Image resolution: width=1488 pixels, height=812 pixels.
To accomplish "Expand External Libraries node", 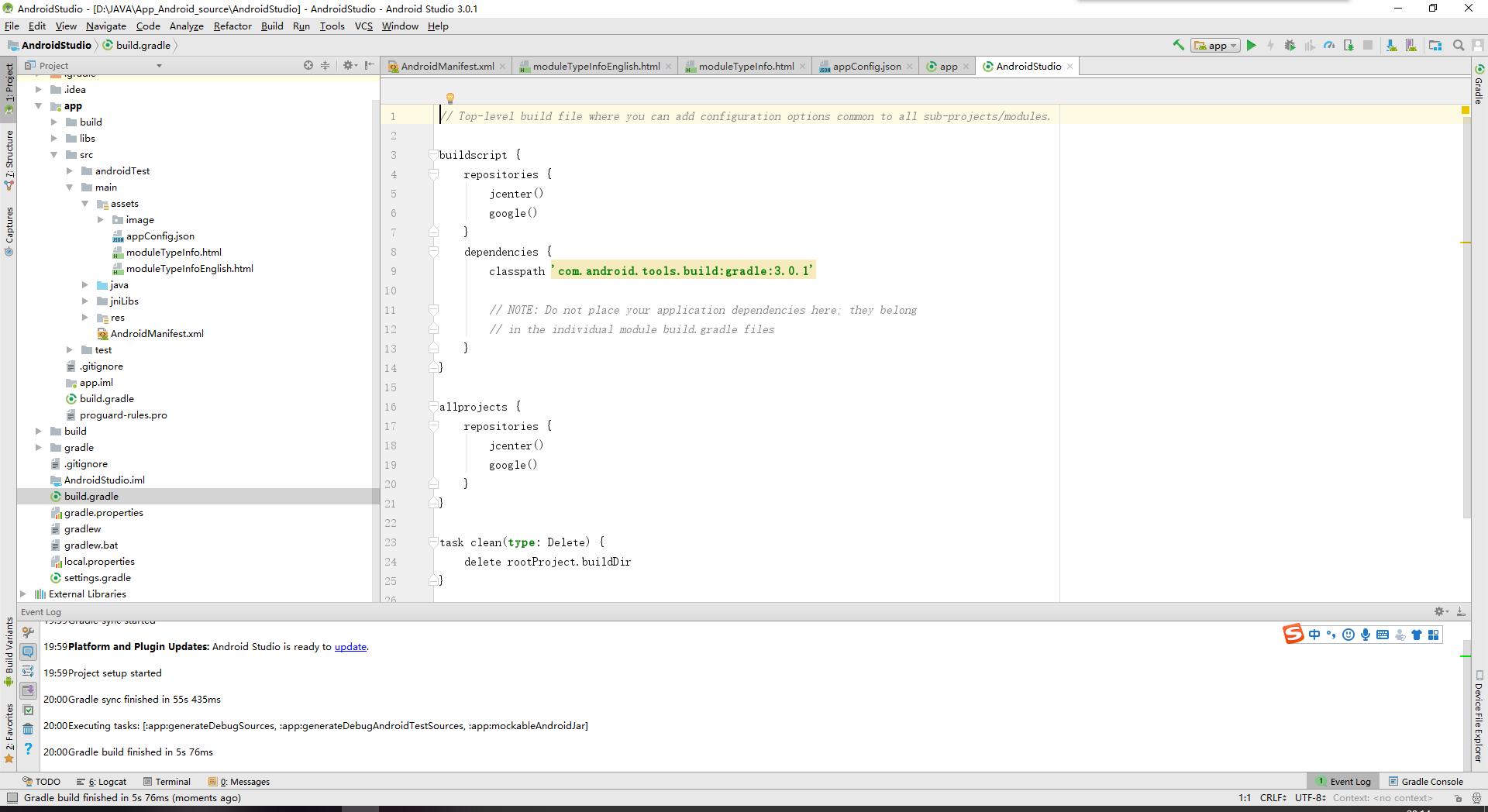I will pos(22,594).
